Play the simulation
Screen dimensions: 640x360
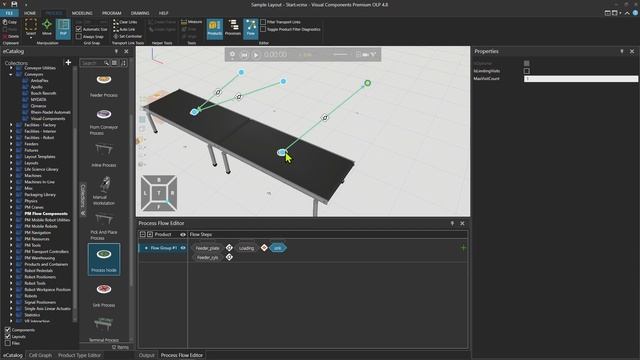pos(256,55)
